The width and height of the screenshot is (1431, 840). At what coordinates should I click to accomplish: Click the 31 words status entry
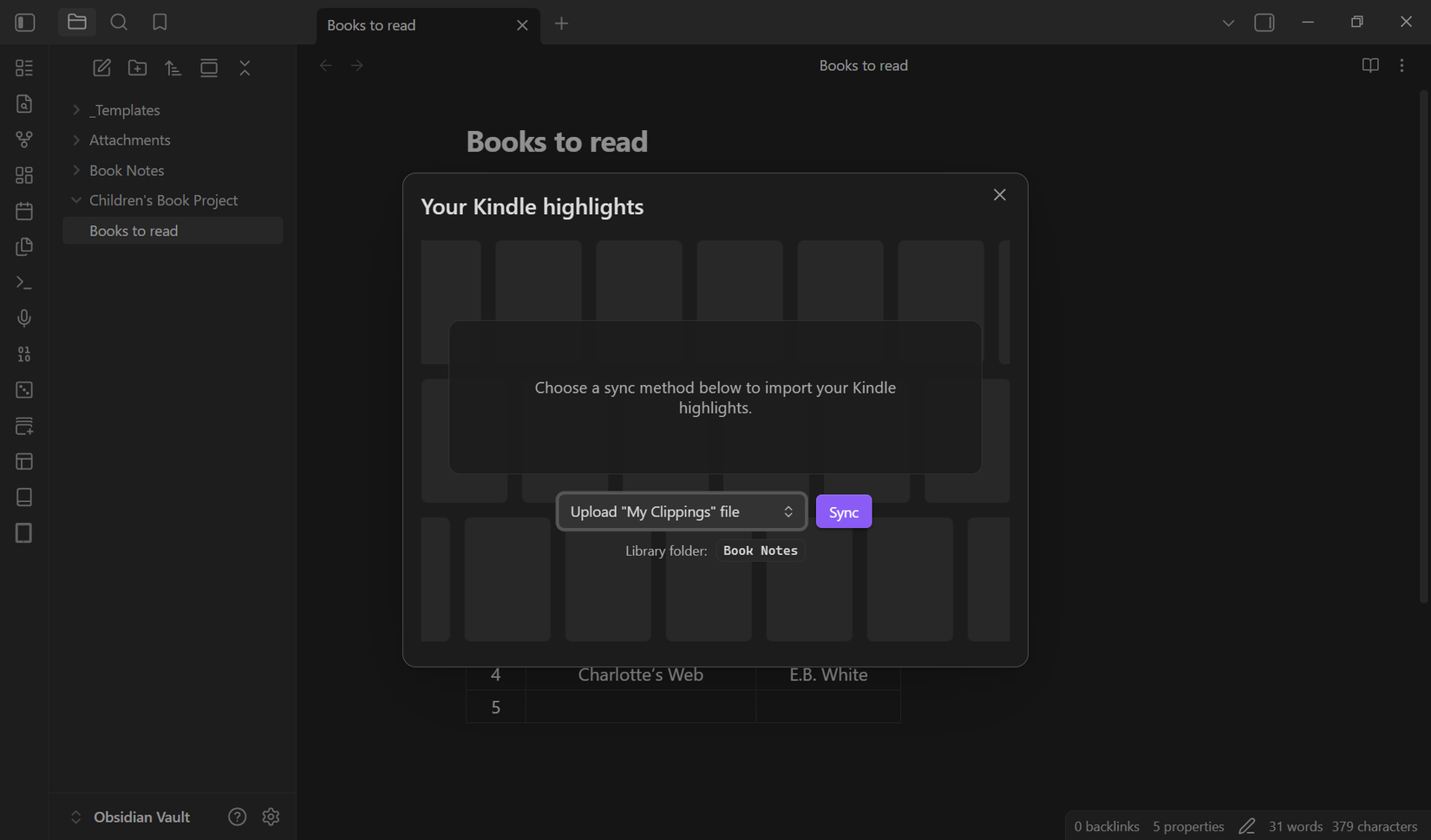(1296, 826)
